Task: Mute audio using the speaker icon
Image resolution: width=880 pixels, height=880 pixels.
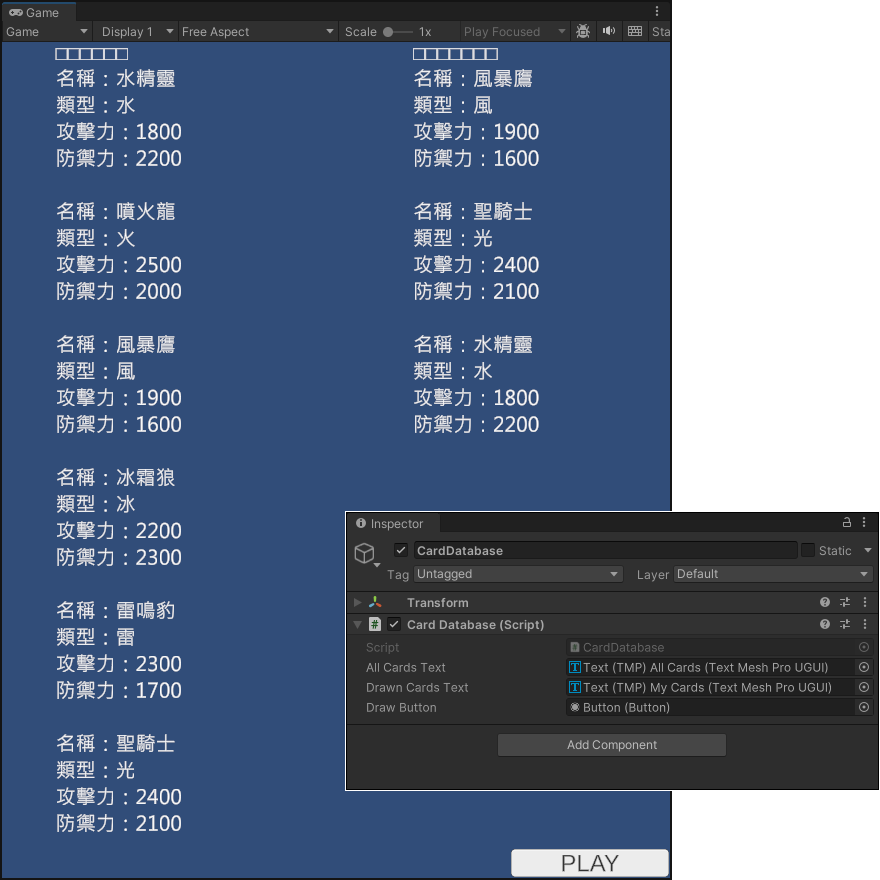Action: tap(610, 31)
